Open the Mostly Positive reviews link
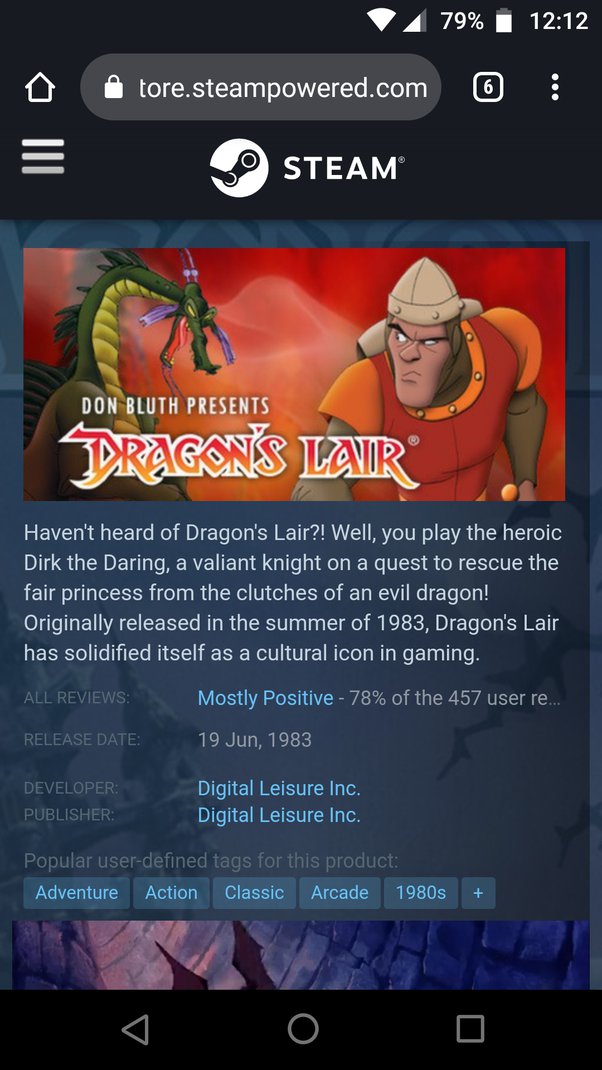602x1070 pixels. pos(266,698)
